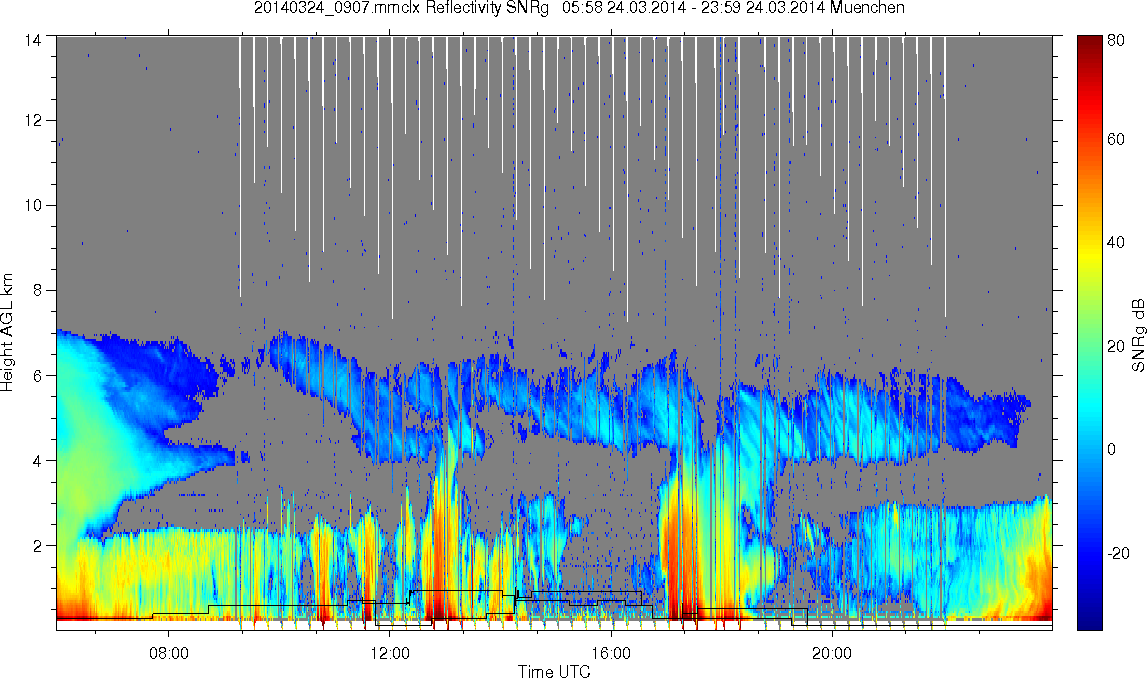Click the colorbar value 40

coord(1116,243)
